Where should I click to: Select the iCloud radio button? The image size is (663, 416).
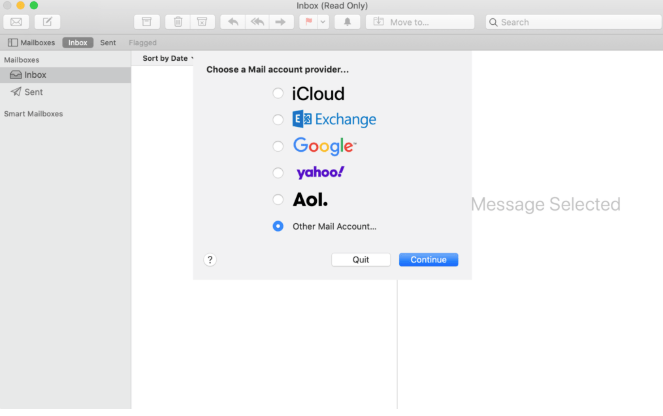point(278,93)
